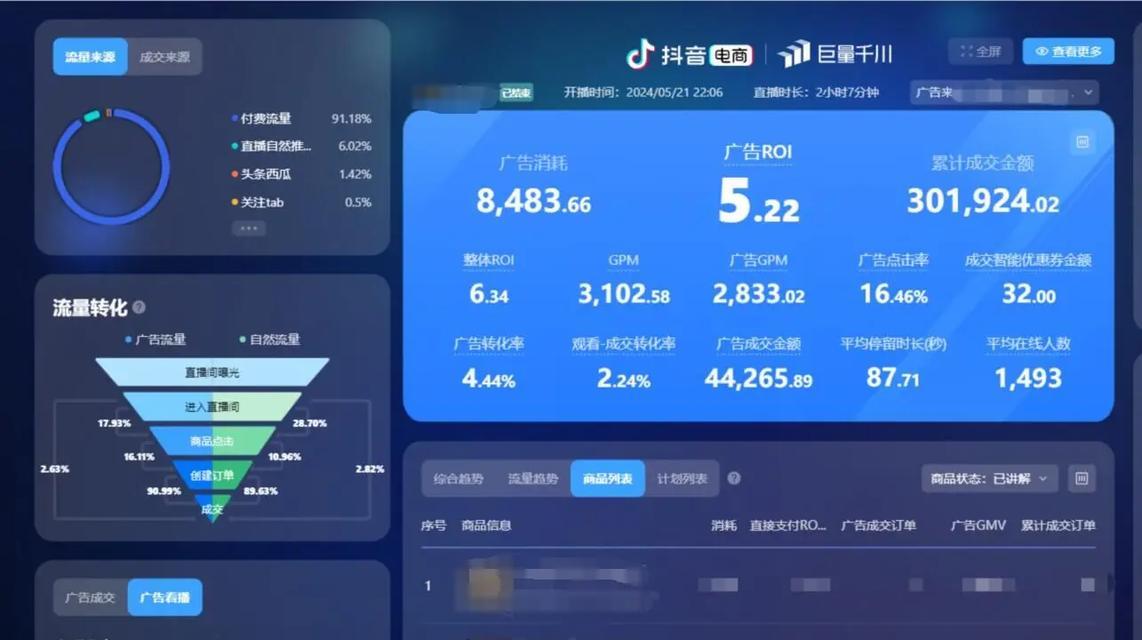This screenshot has height=640, width=1142.
Task: Click 开播时间 2024/05/21 22:06 text
Action: 643,93
